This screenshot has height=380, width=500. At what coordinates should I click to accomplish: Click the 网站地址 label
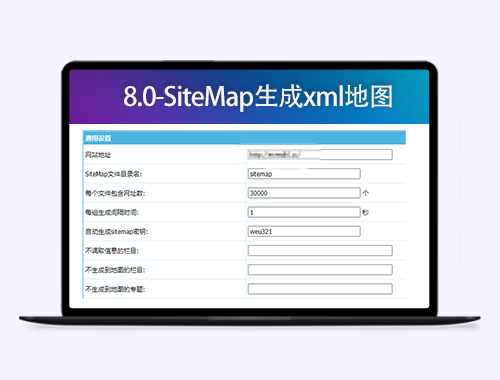click(98, 155)
